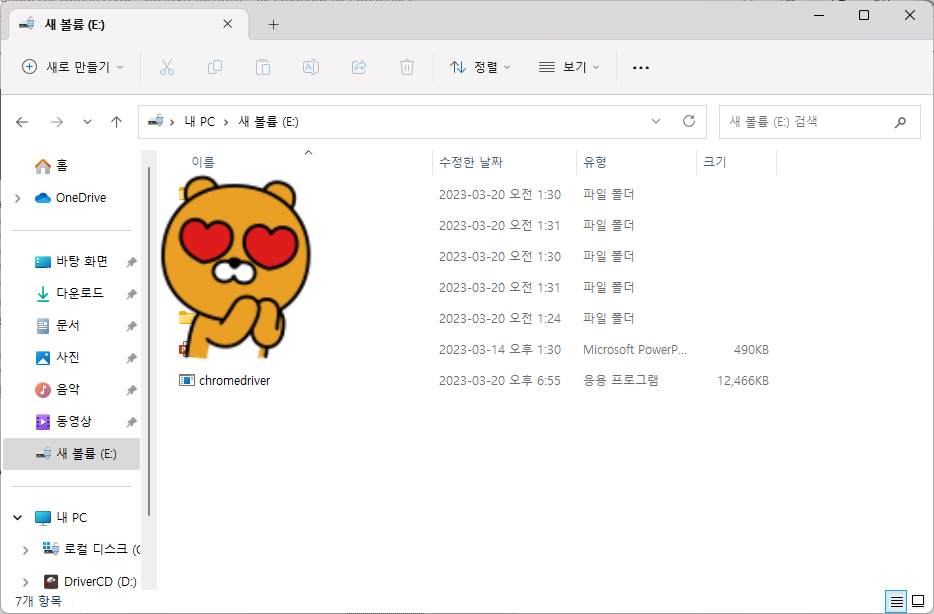
Task: Open 동영상 in quick access
Action: [x=64, y=422]
